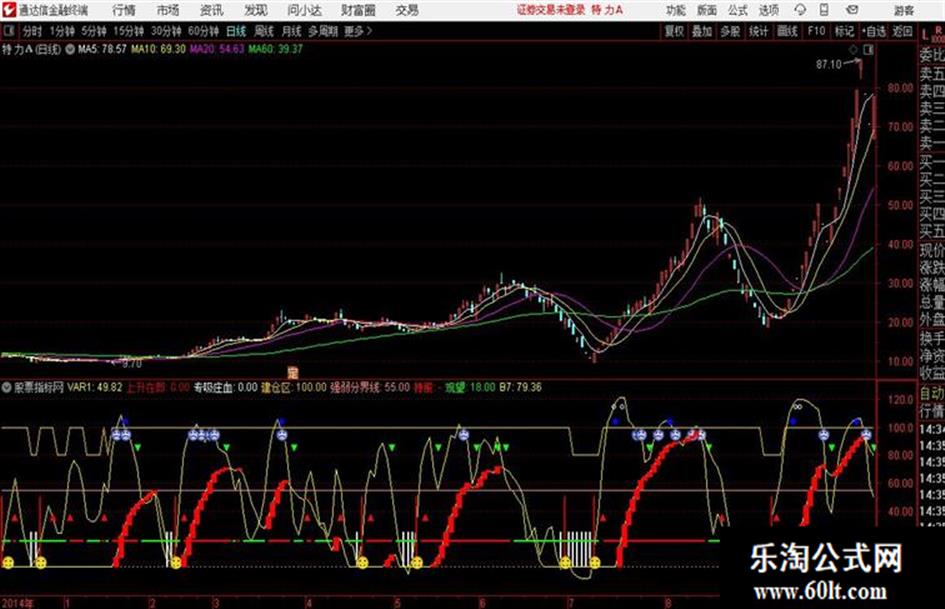Open the 行情 menu

click(x=124, y=10)
